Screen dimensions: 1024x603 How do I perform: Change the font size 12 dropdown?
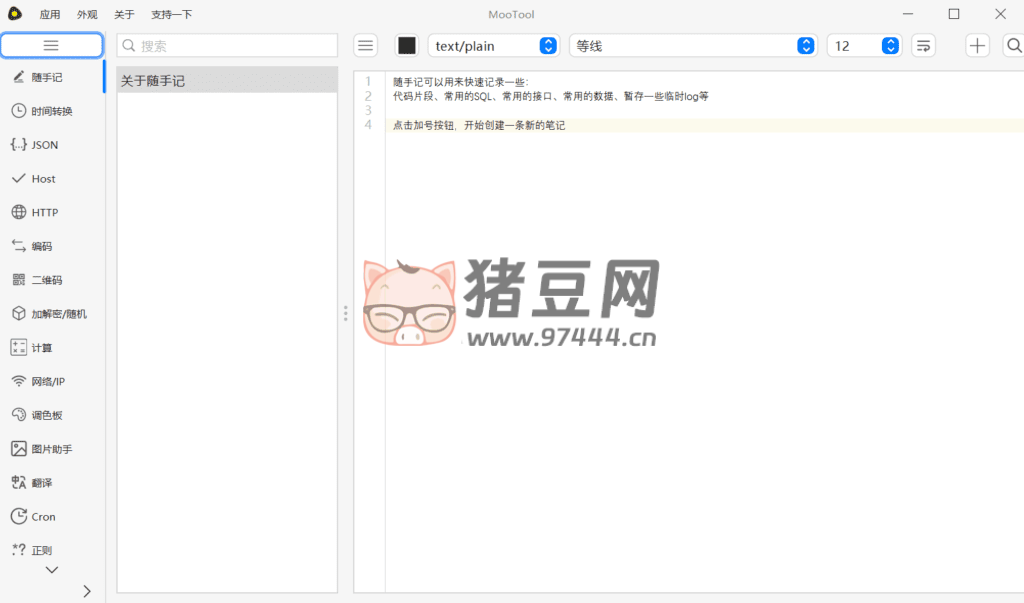pyautogui.click(x=864, y=46)
